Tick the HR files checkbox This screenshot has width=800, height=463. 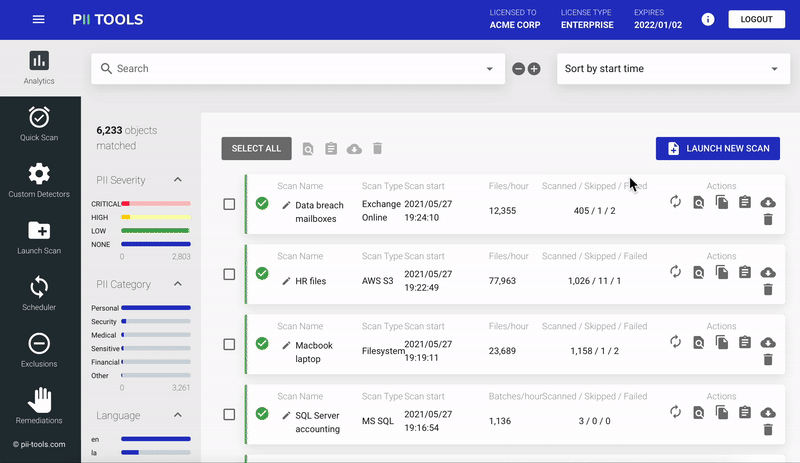[230, 274]
